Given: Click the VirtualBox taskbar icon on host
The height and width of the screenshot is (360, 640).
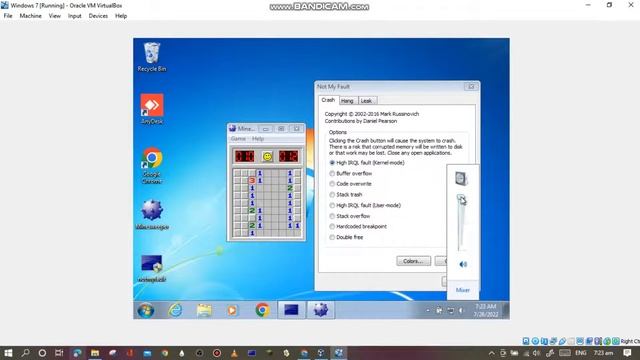Looking at the screenshot, I should 338,353.
